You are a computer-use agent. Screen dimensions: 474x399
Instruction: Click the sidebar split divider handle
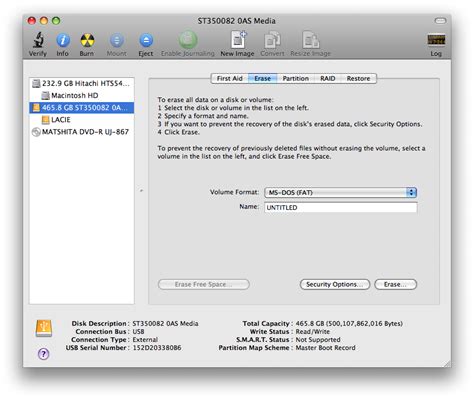point(141,191)
